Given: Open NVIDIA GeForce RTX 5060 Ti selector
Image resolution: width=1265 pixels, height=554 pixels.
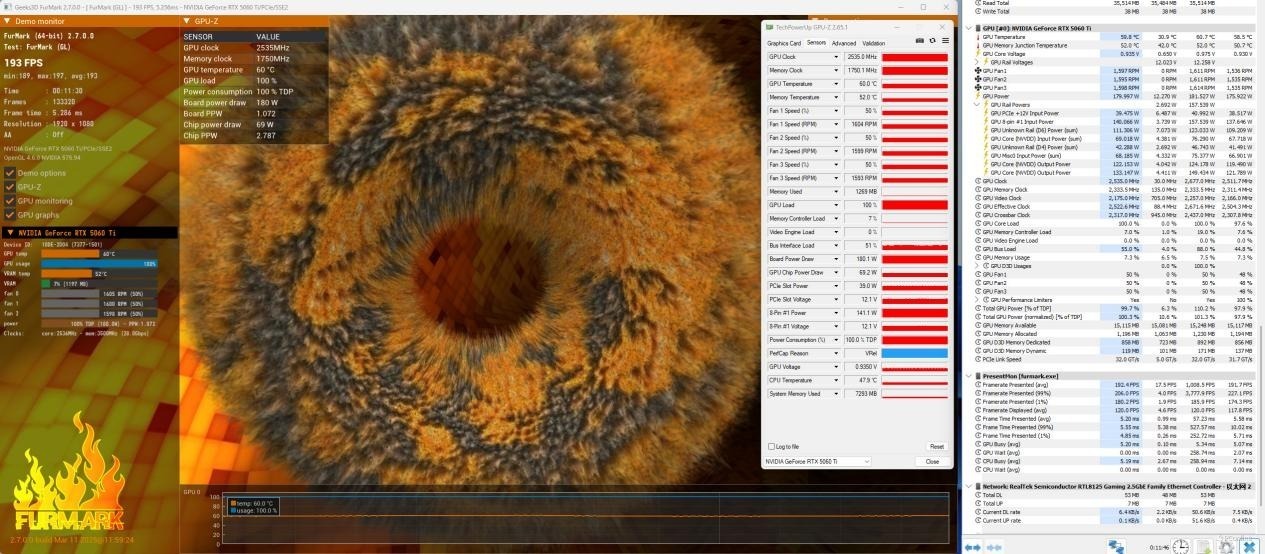Looking at the screenshot, I should 817,461.
